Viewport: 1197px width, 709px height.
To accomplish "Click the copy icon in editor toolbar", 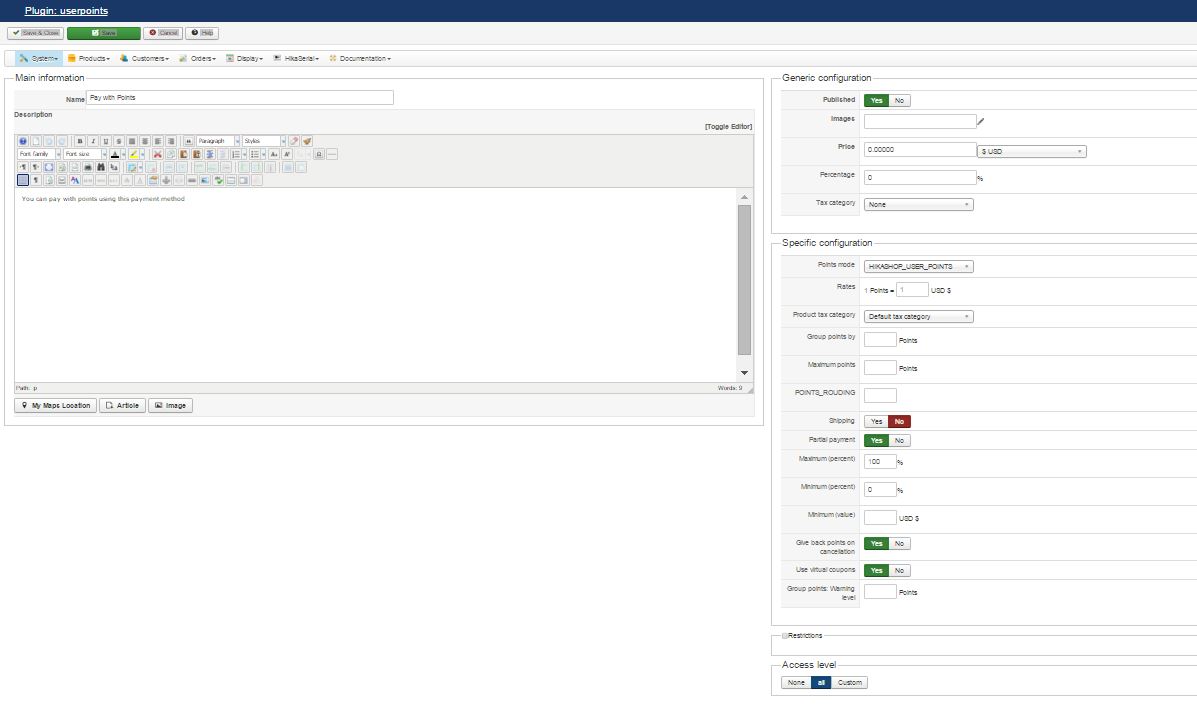I will (x=171, y=154).
